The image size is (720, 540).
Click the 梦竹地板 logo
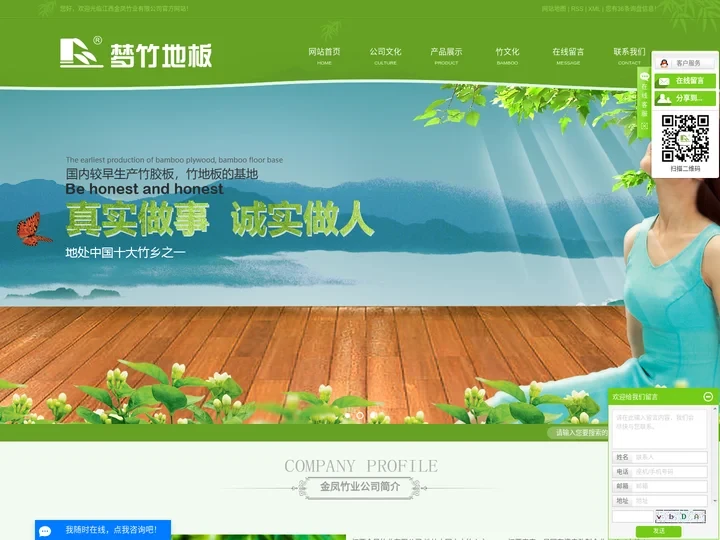[136, 53]
